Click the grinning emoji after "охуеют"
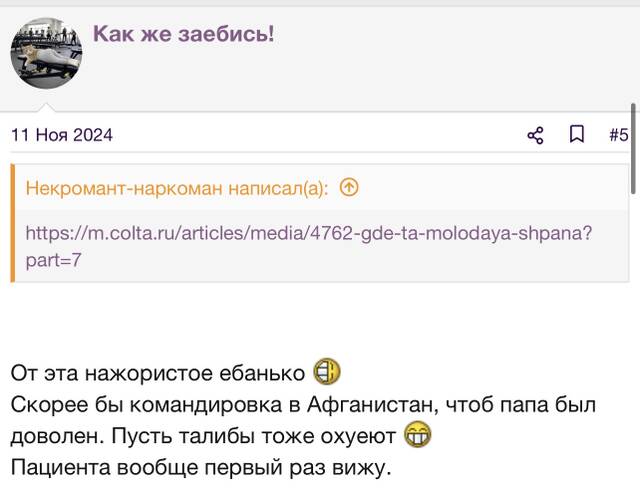Screen dimensions: 640x495 click(x=418, y=435)
